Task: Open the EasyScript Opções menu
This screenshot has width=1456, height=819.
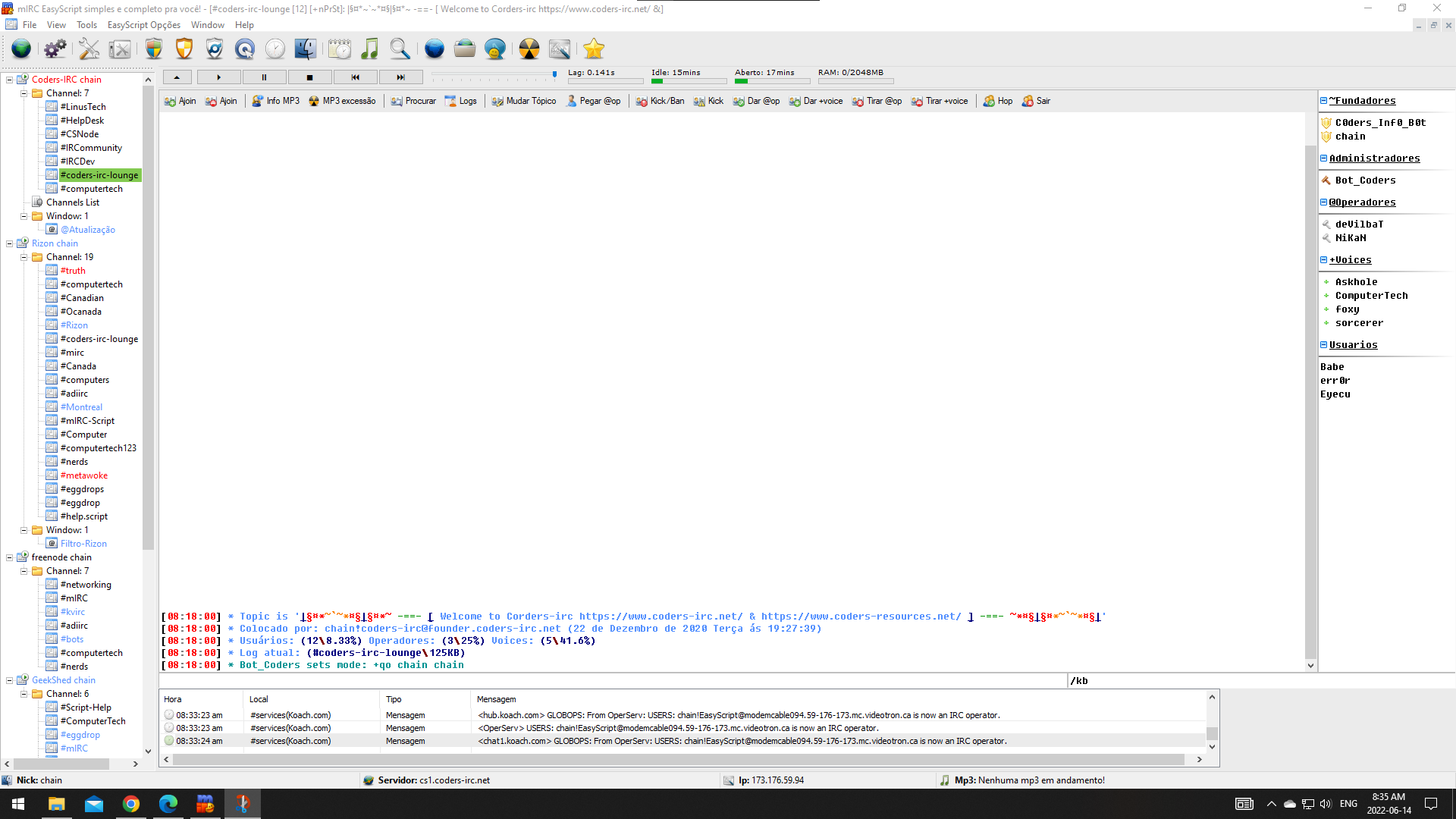Action: click(x=143, y=25)
